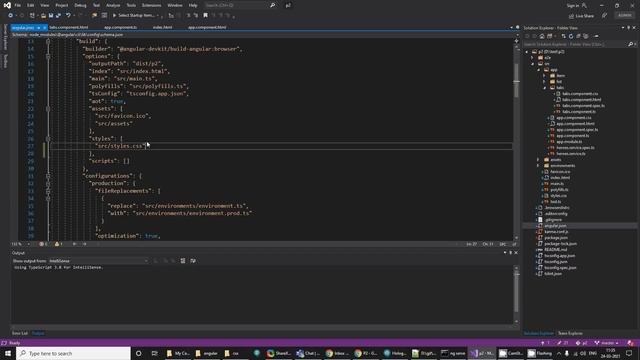Toggle word wrap icon in Output panel

(193, 260)
